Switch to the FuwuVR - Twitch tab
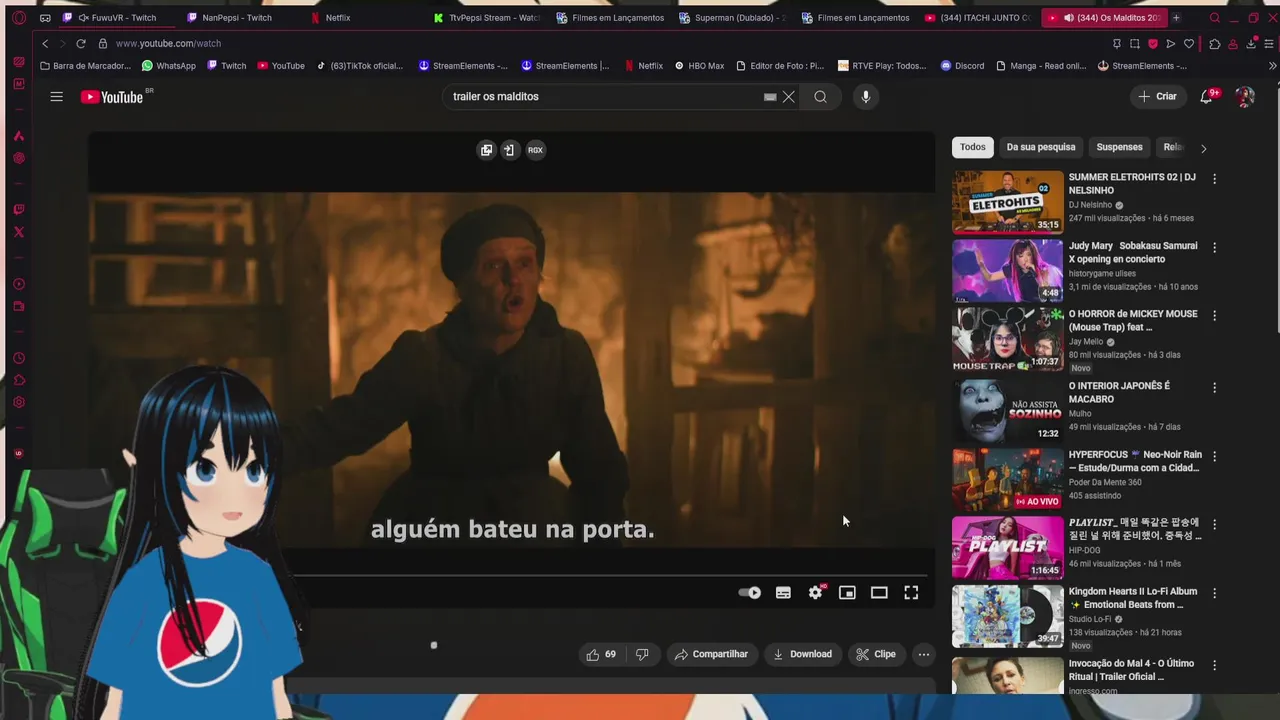 point(116,18)
